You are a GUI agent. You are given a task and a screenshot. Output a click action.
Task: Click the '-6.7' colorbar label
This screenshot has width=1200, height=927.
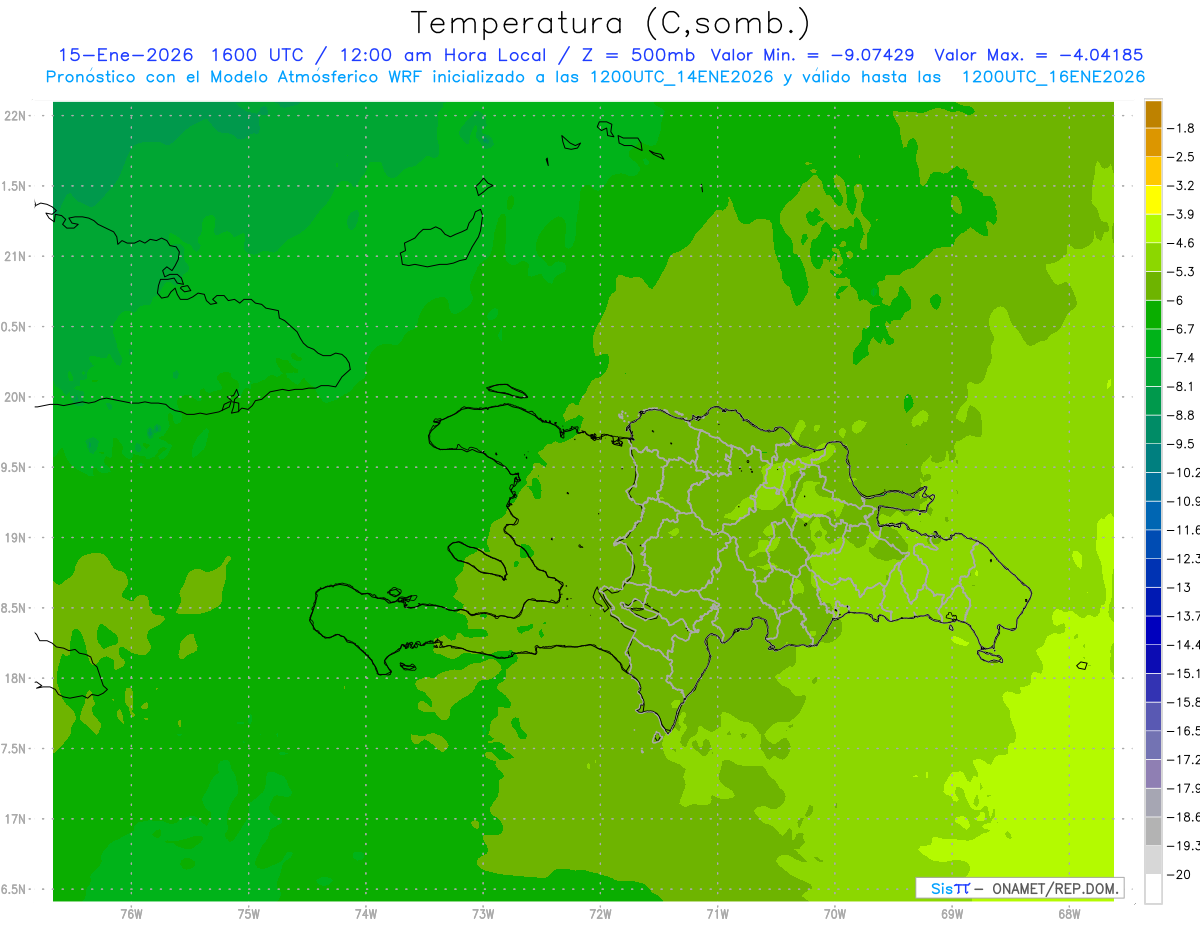[x=1182, y=329]
